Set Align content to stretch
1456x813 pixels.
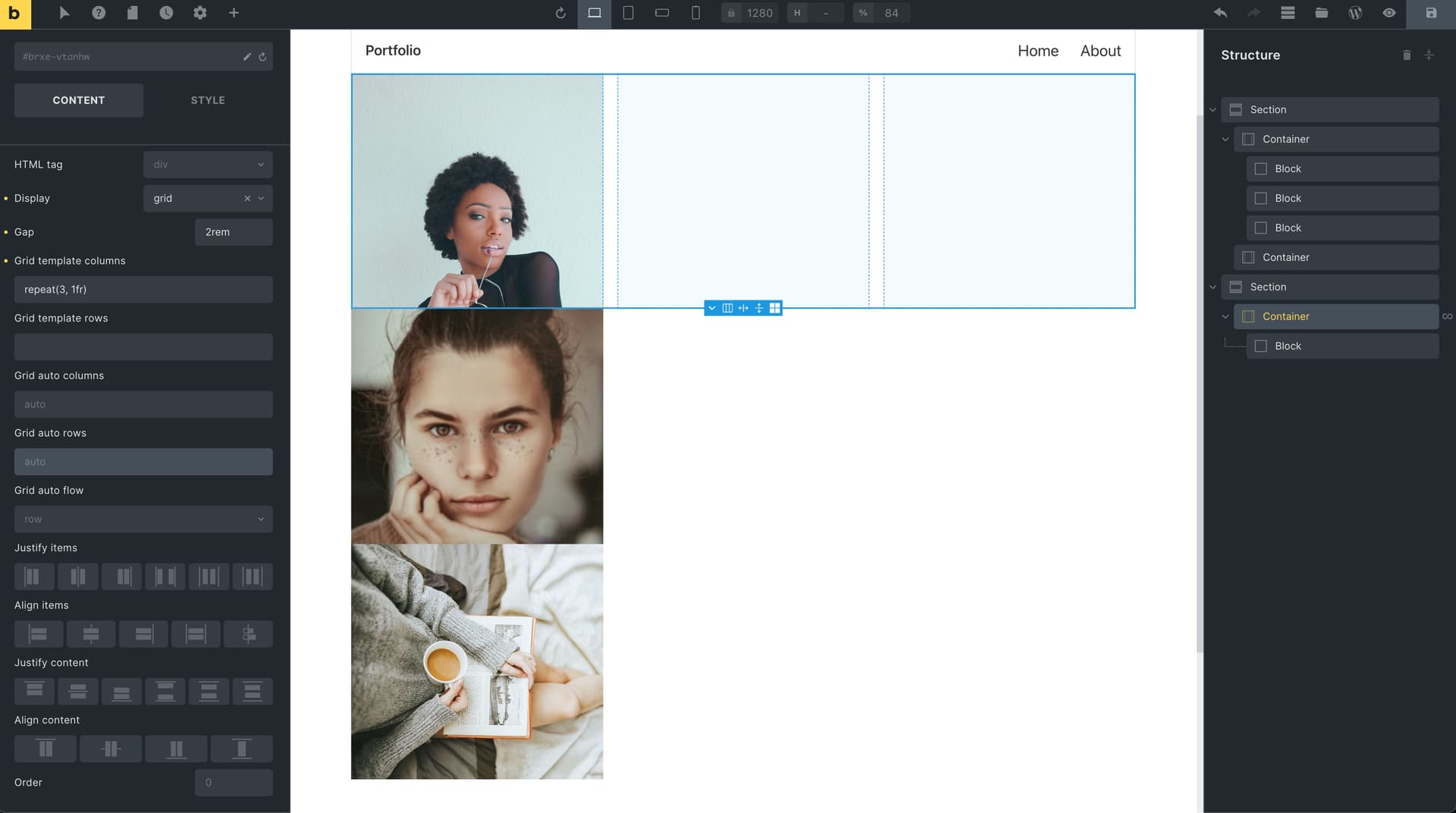(241, 749)
